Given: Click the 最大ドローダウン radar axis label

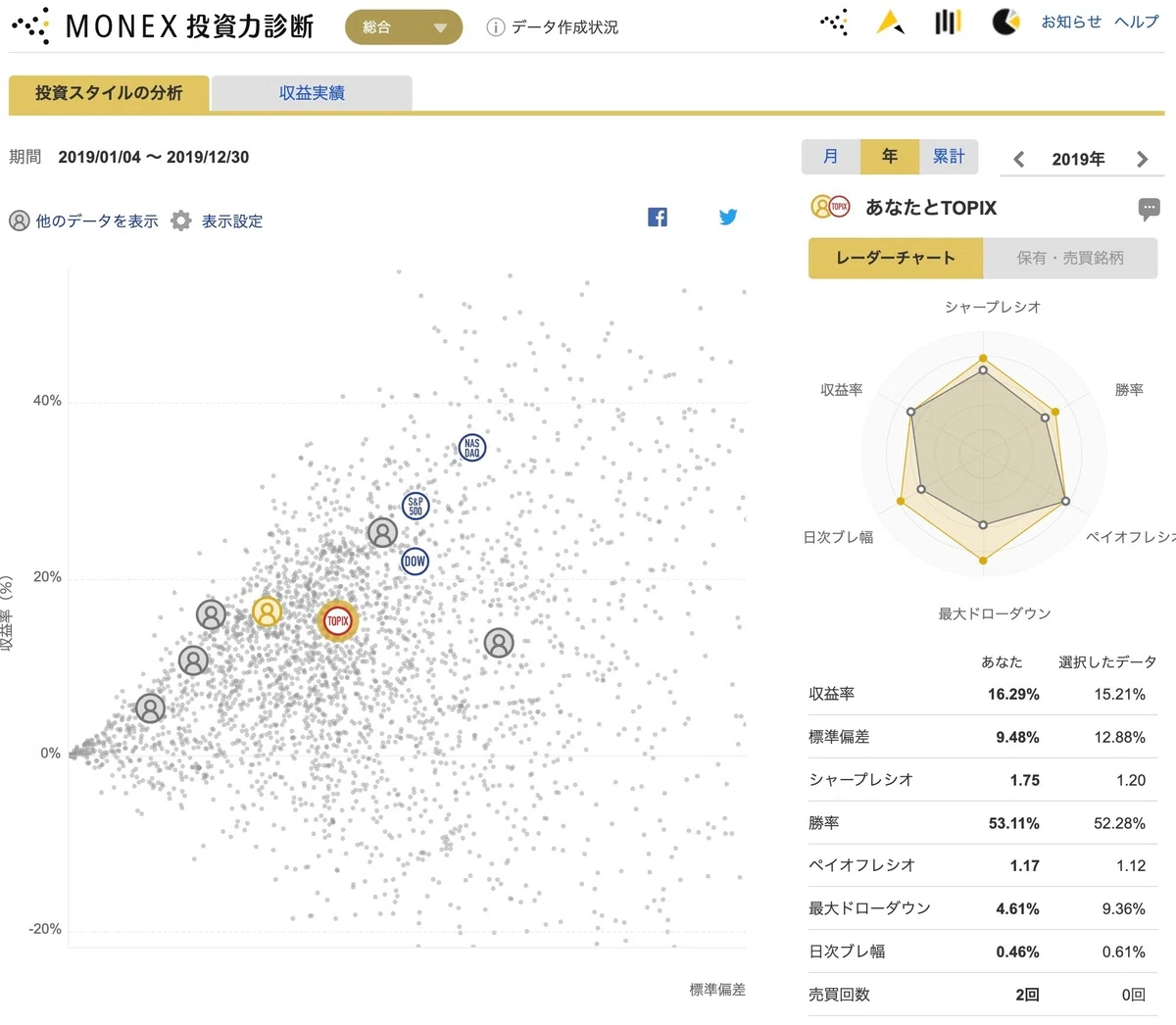Looking at the screenshot, I should 995,614.
